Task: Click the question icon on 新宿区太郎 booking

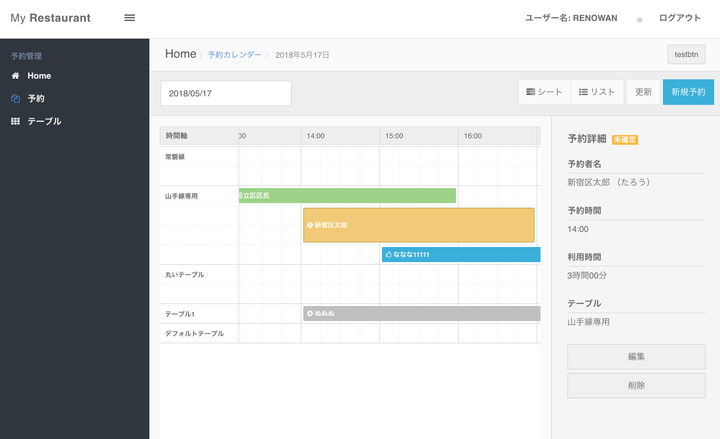Action: coord(310,225)
